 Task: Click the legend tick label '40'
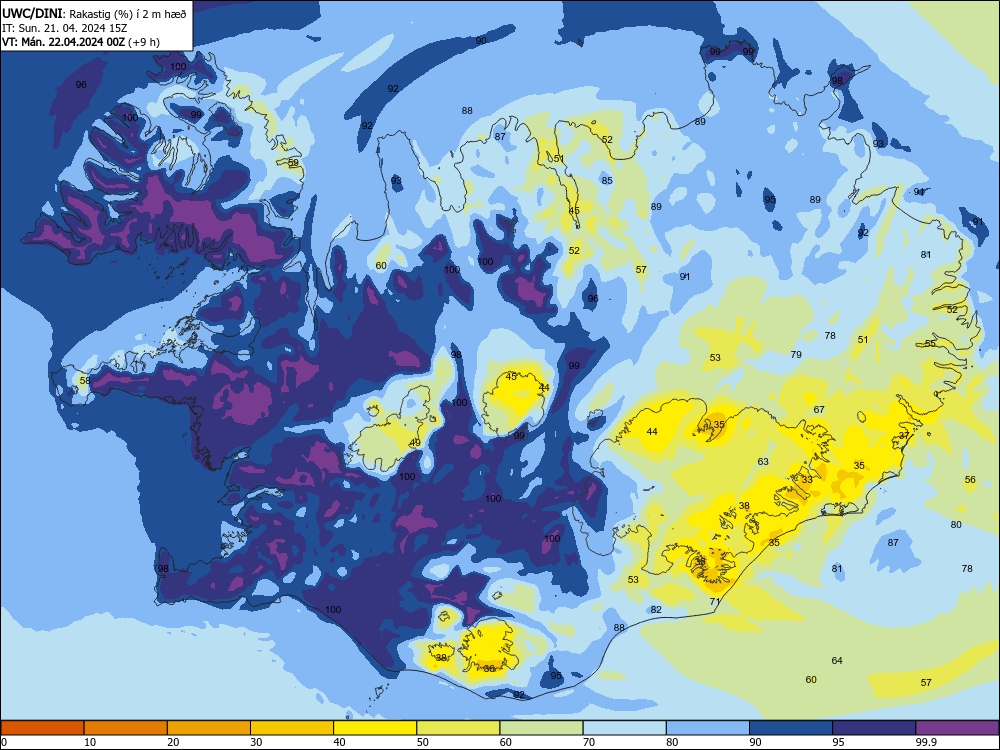click(x=340, y=742)
